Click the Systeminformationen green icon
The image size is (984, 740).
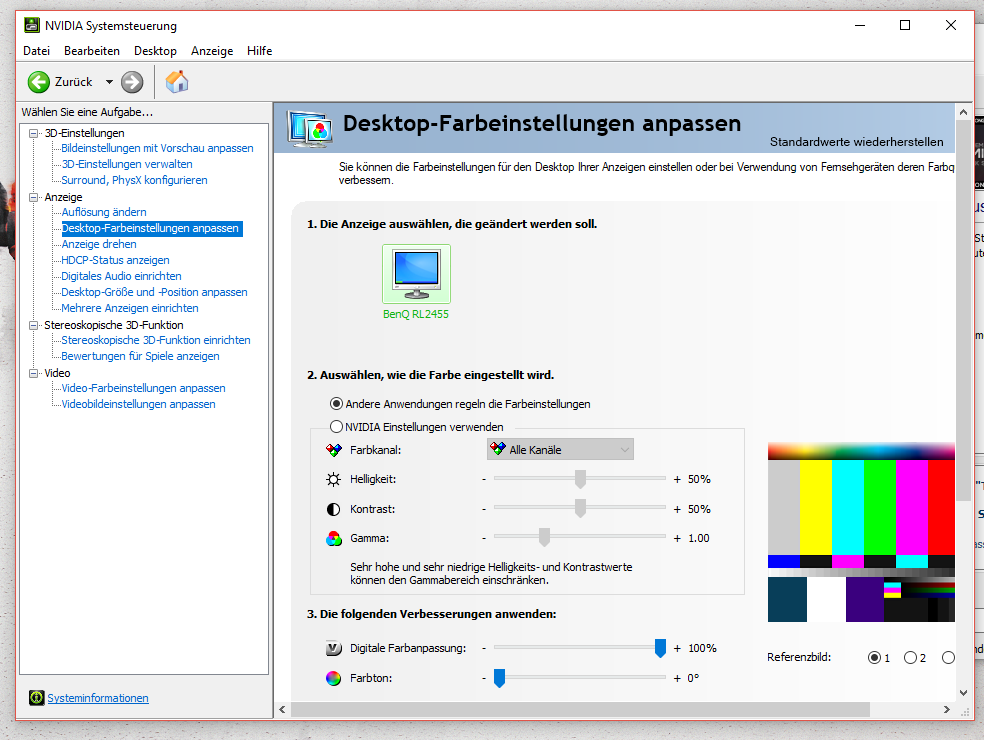36,697
